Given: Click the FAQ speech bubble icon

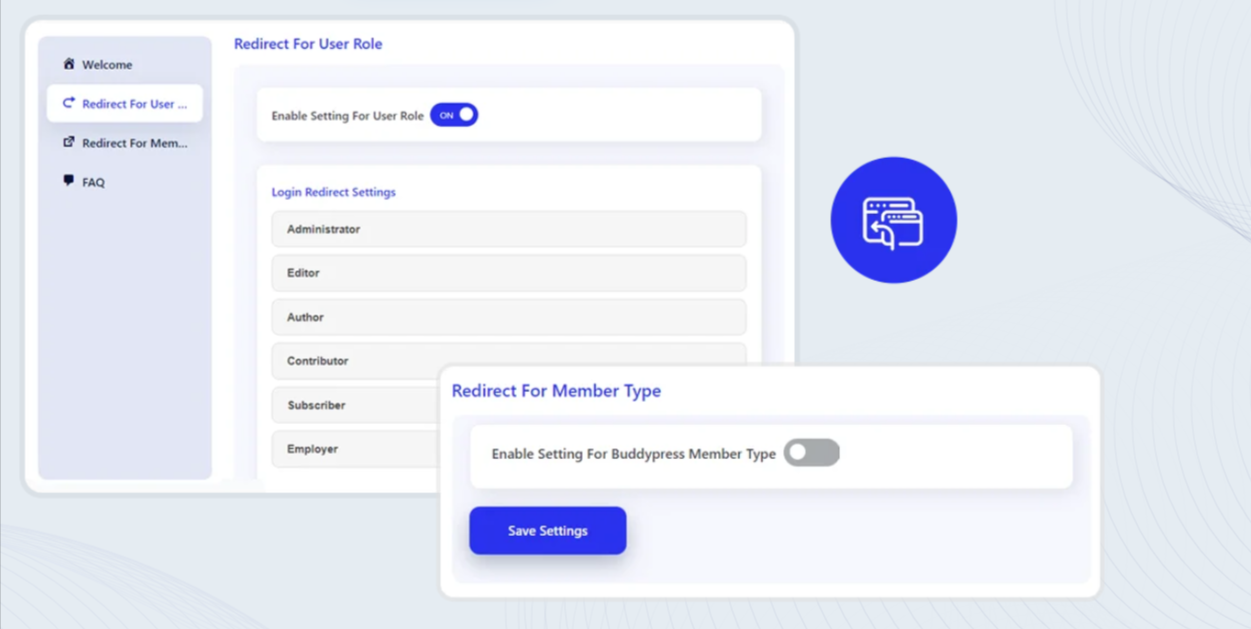Looking at the screenshot, I should pos(68,181).
